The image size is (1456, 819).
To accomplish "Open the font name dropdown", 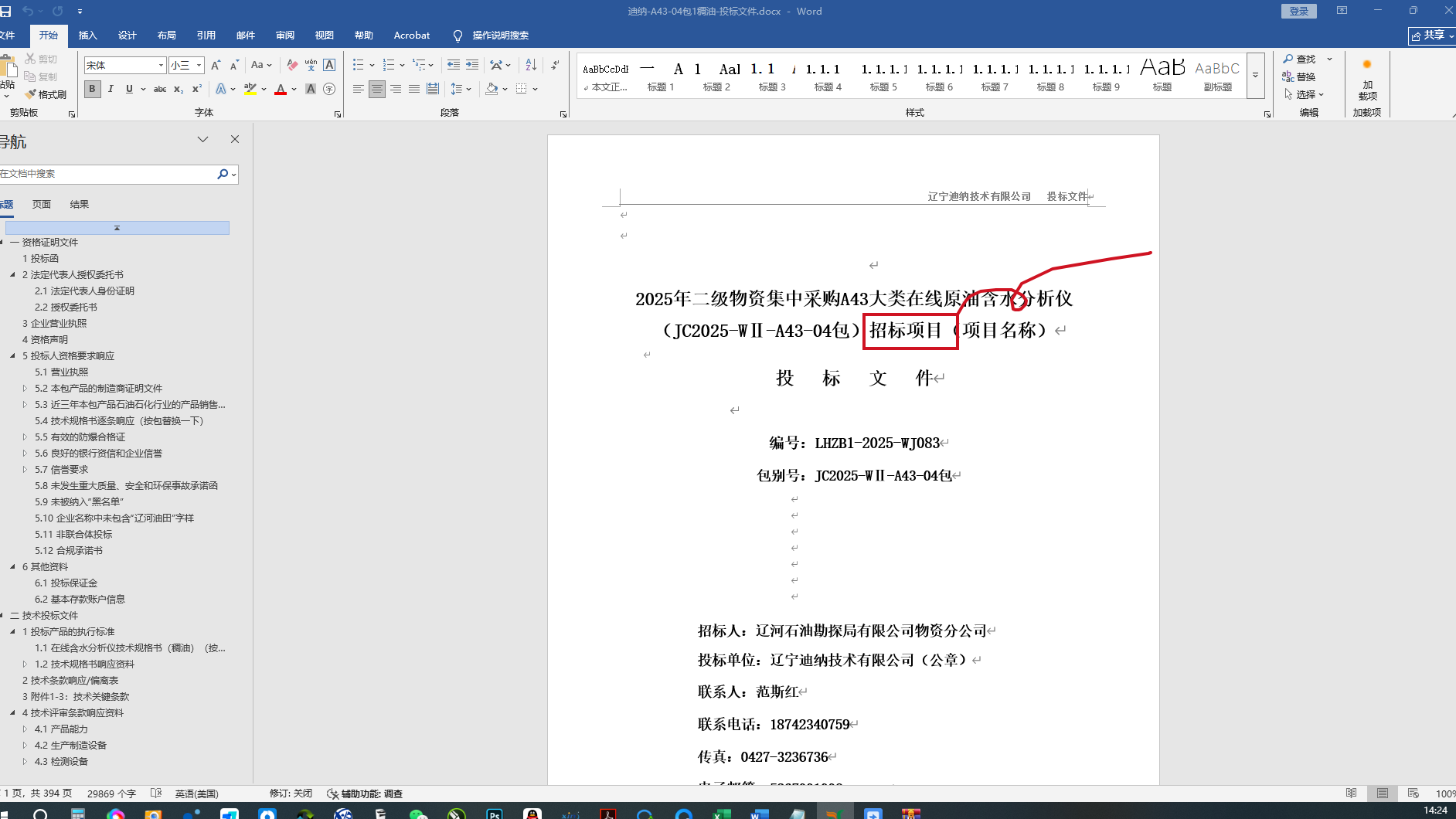I will click(161, 65).
